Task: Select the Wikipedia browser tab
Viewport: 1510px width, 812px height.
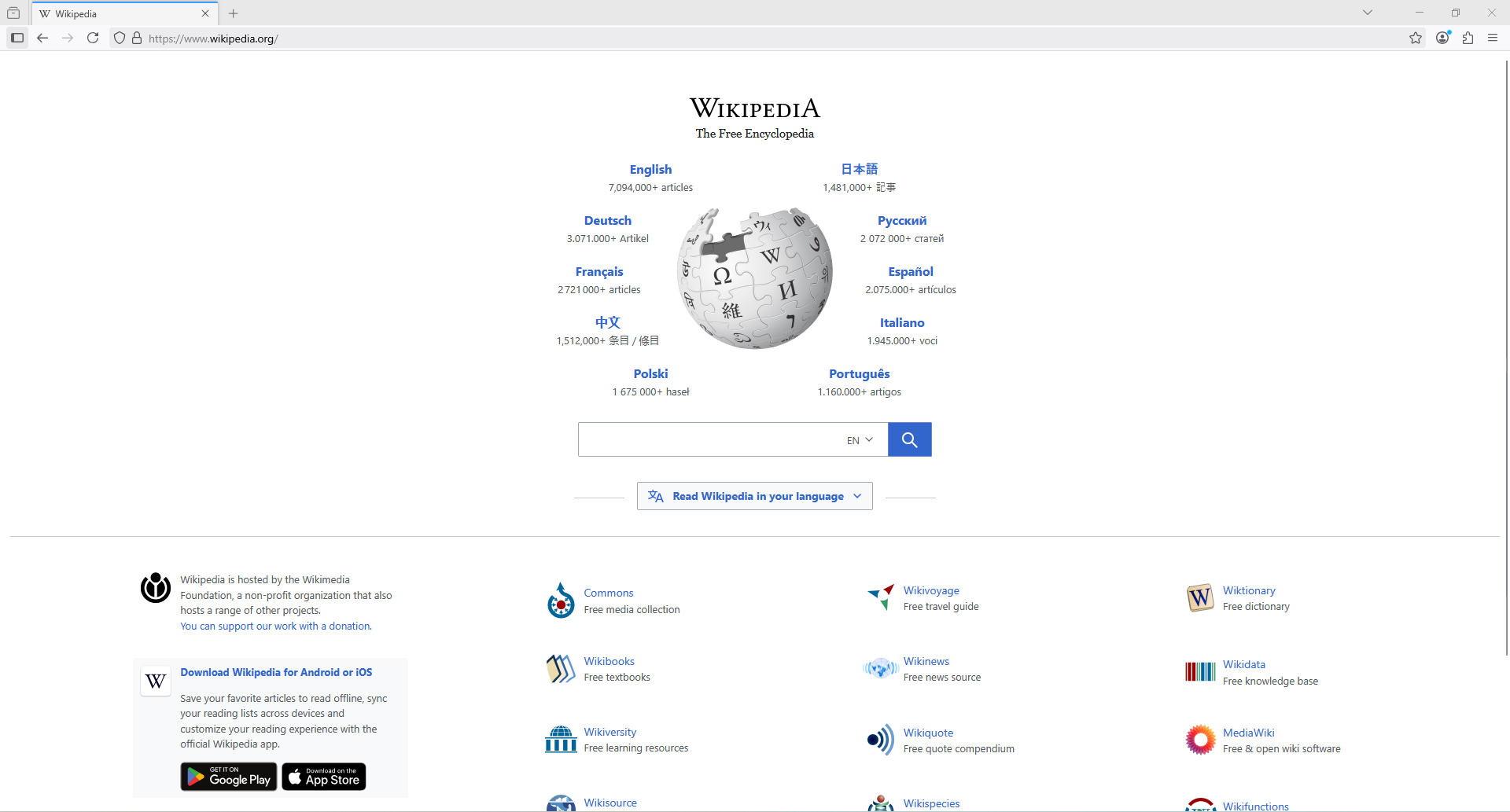Action: pos(118,13)
